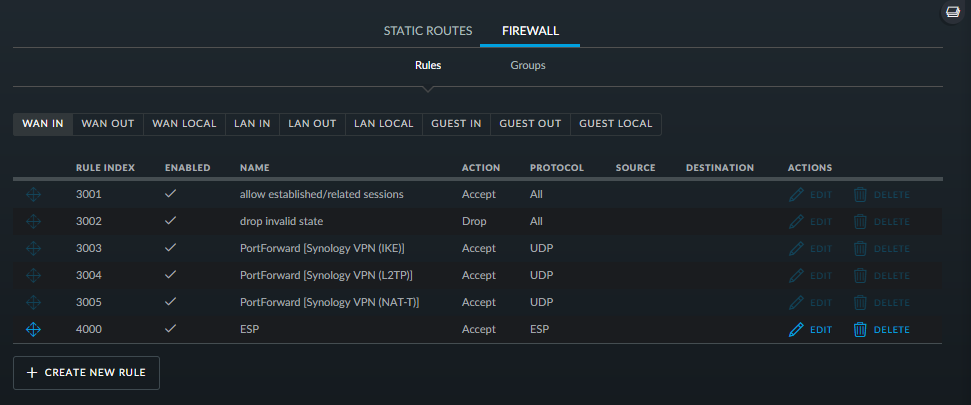Select the LAN OUT ruleset tab

[x=312, y=124]
